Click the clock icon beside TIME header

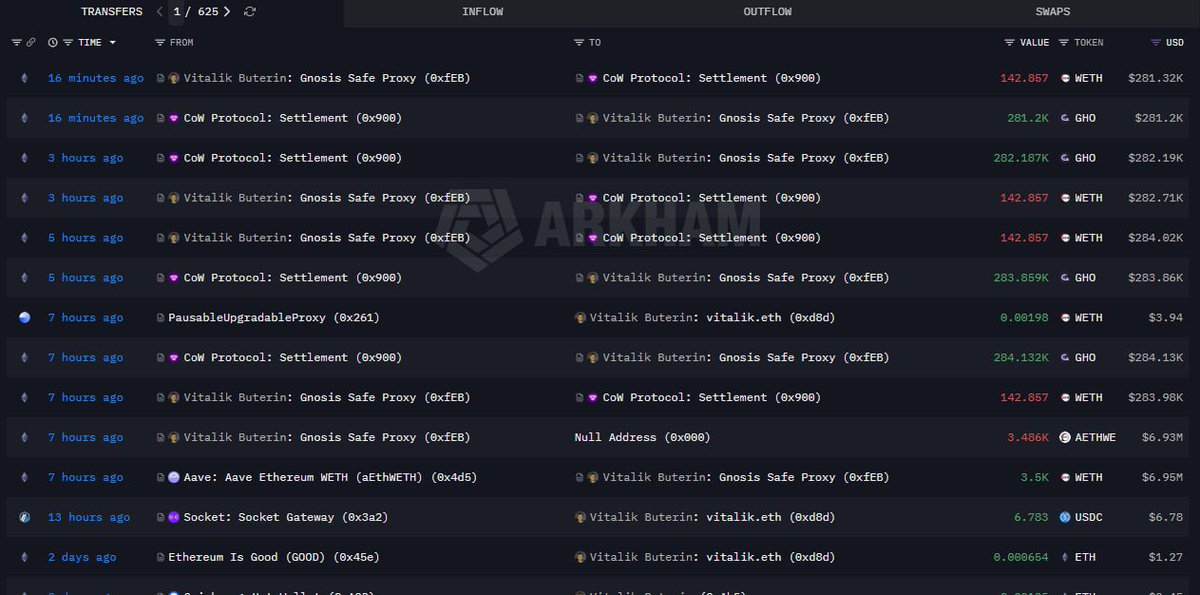tap(53, 43)
